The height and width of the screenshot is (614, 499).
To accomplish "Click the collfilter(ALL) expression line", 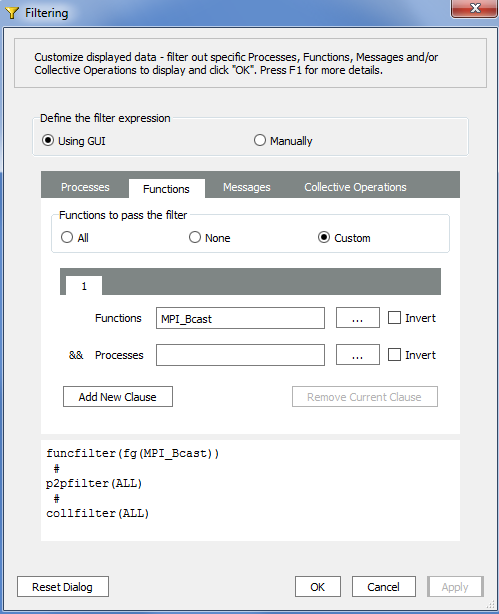I will point(98,513).
